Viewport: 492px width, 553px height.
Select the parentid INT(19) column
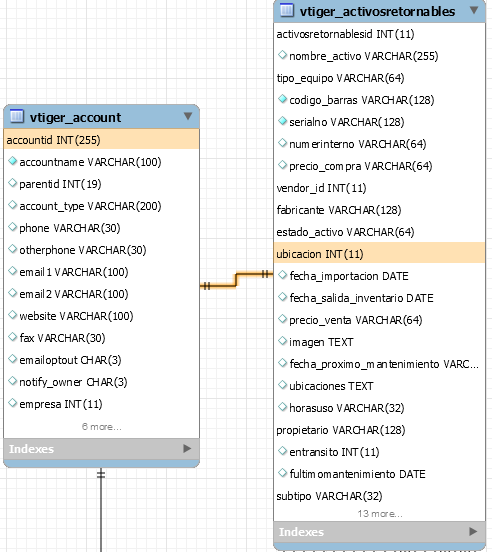(x=102, y=184)
